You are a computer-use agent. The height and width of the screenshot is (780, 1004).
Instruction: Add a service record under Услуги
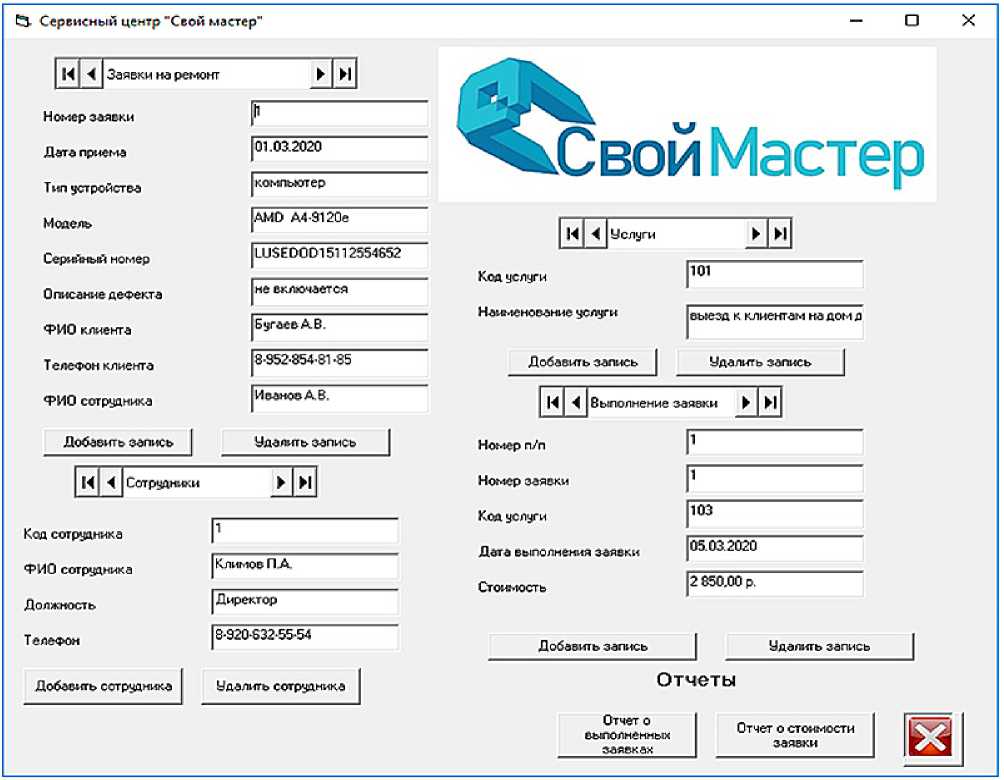(x=583, y=362)
